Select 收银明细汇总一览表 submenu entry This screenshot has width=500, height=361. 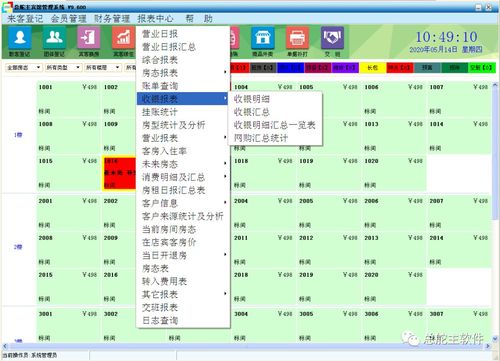275,125
